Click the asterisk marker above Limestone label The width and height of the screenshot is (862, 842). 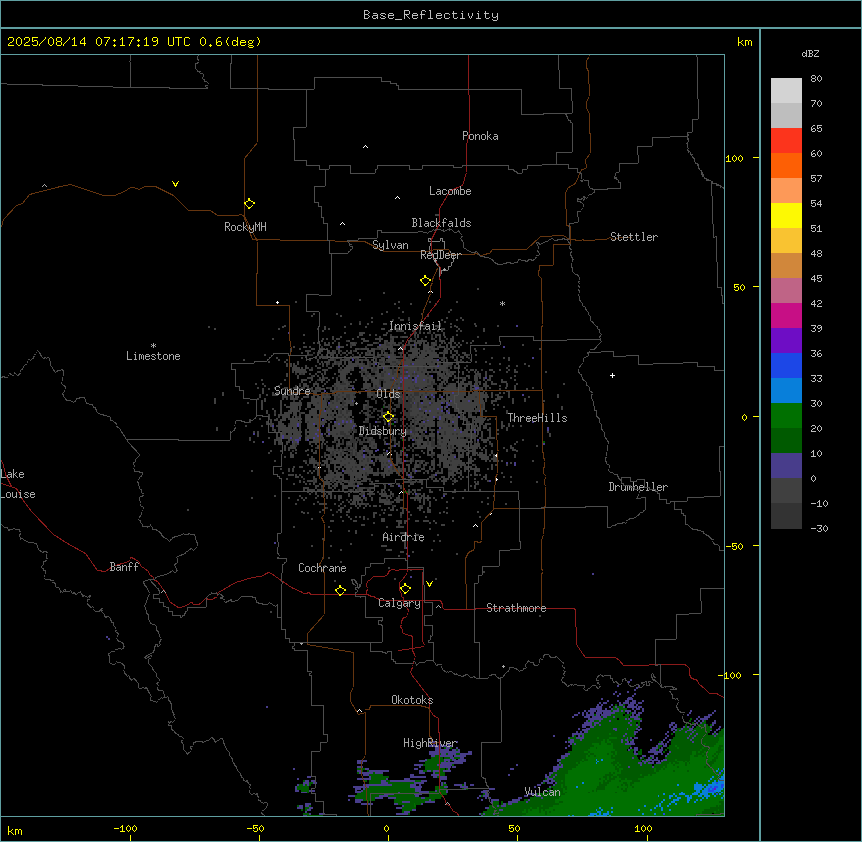coord(153,346)
